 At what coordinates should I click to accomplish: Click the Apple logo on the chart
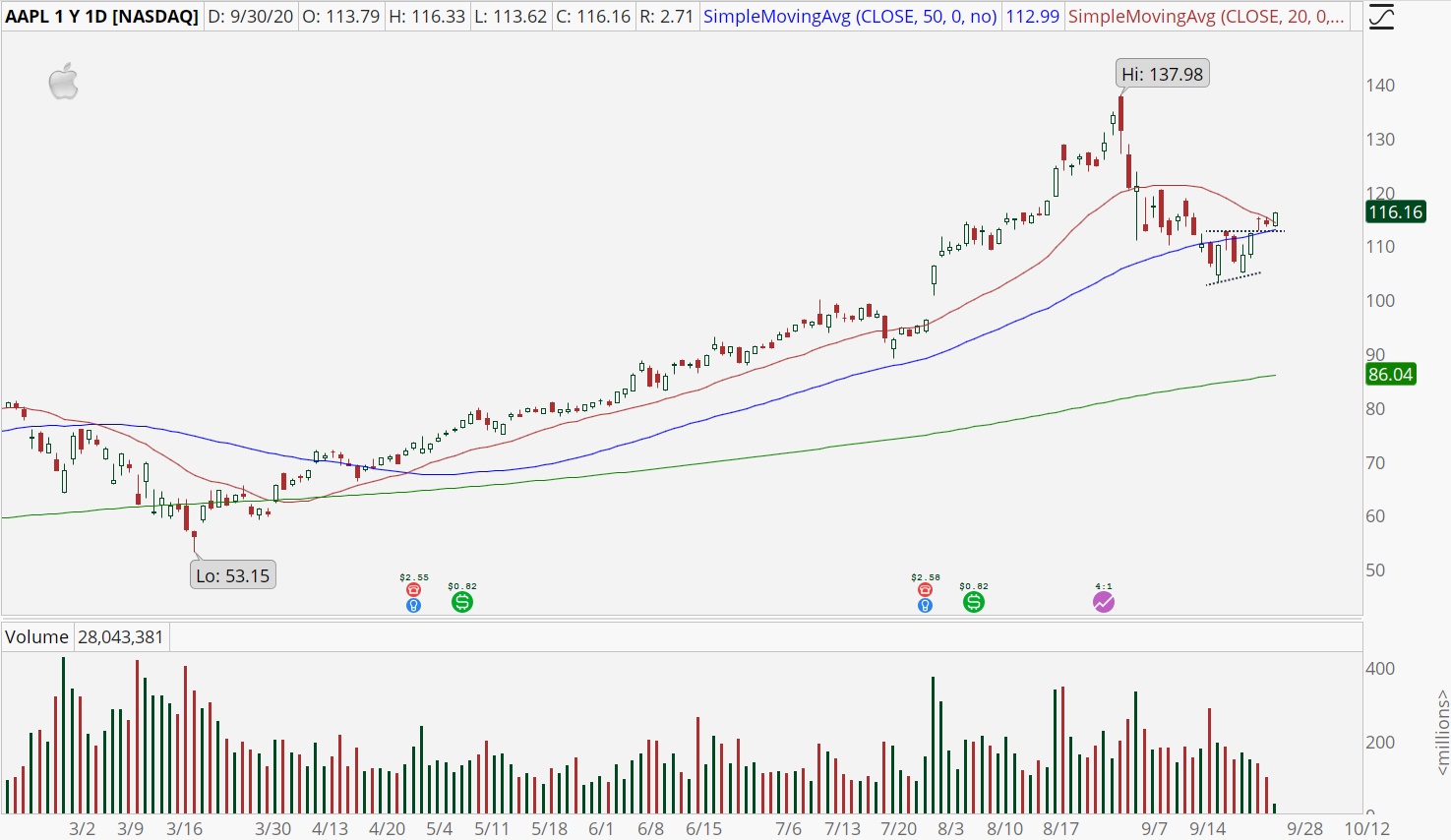(64, 82)
